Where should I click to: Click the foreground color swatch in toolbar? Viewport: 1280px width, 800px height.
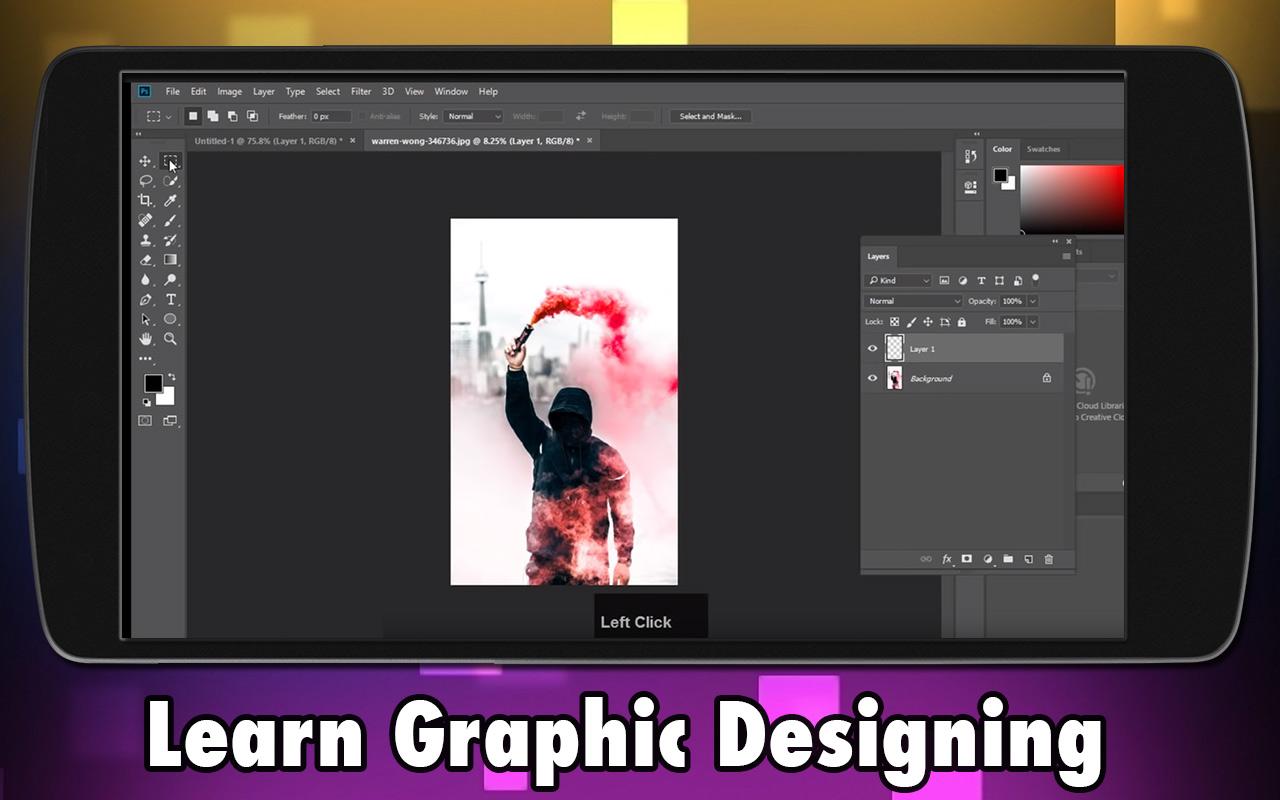pos(152,383)
